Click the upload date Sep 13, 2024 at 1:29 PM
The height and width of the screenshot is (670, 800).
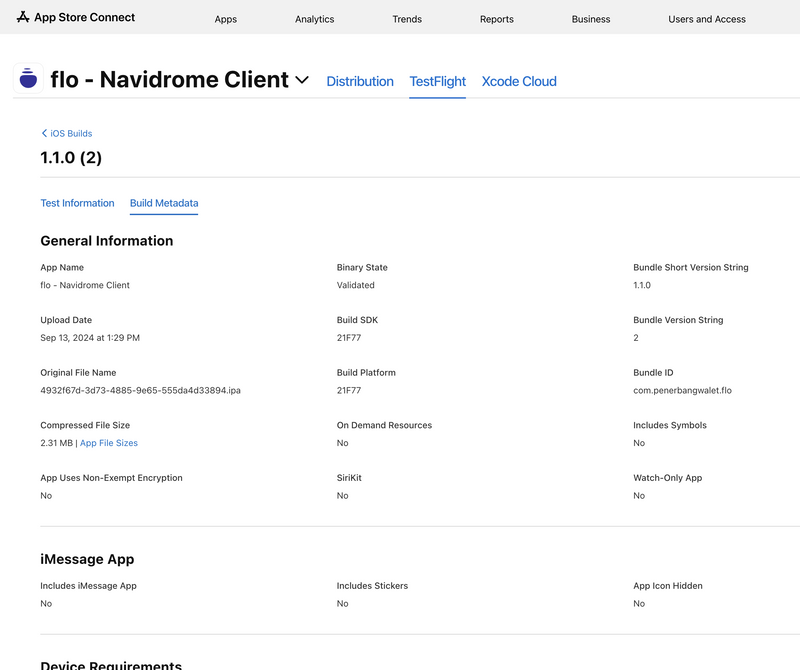[x=90, y=338]
